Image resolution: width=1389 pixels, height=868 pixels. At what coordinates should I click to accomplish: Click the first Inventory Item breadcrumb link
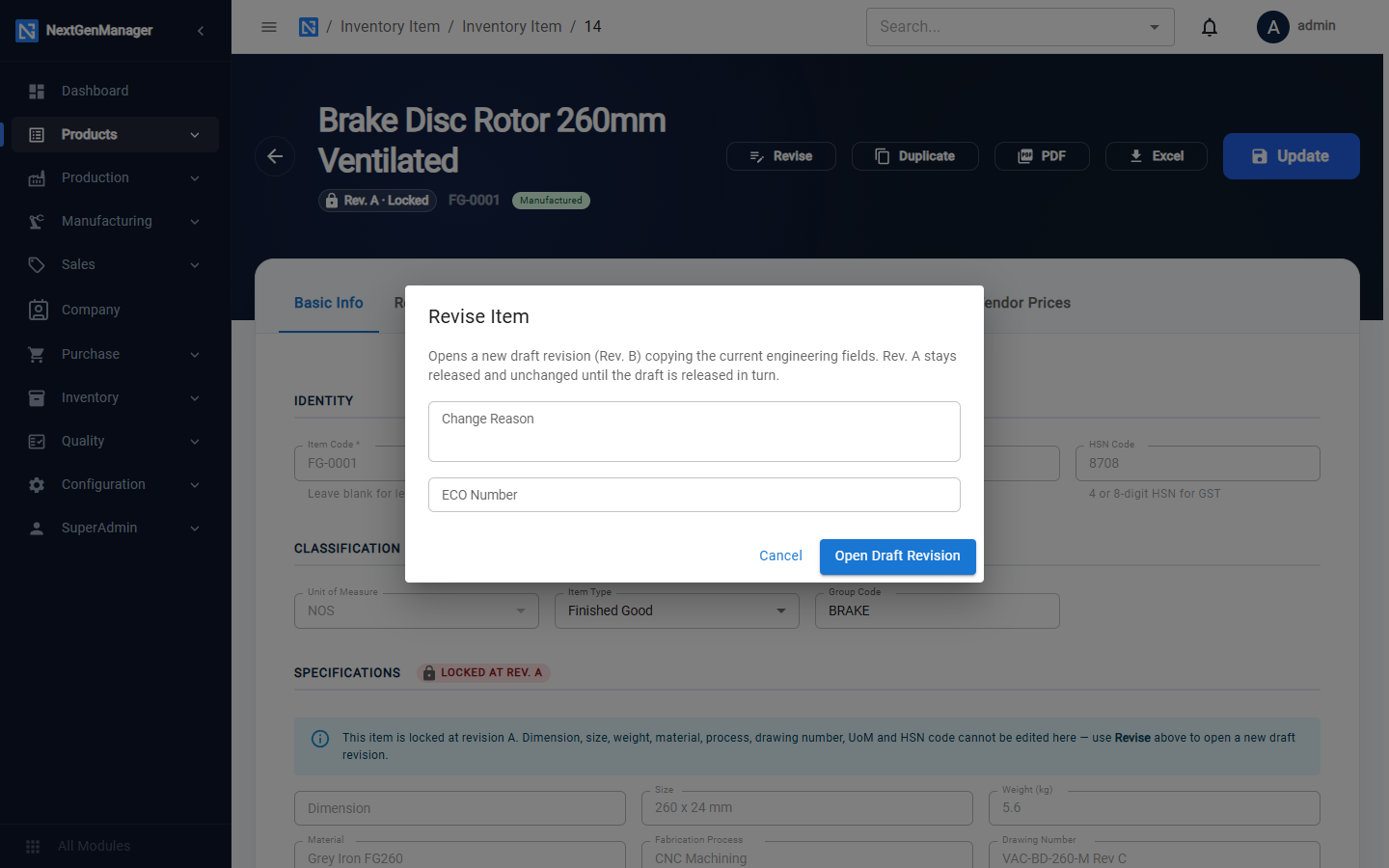pos(390,27)
